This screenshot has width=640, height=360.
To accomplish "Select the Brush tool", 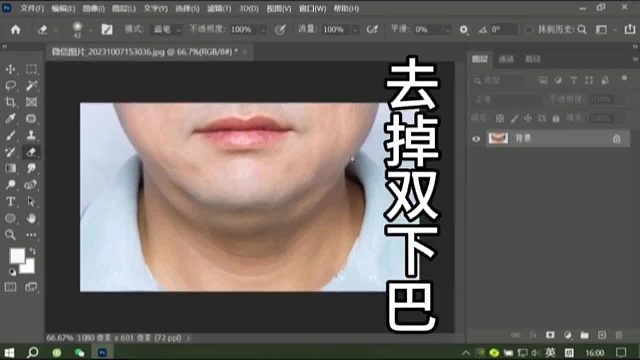I will 11,135.
